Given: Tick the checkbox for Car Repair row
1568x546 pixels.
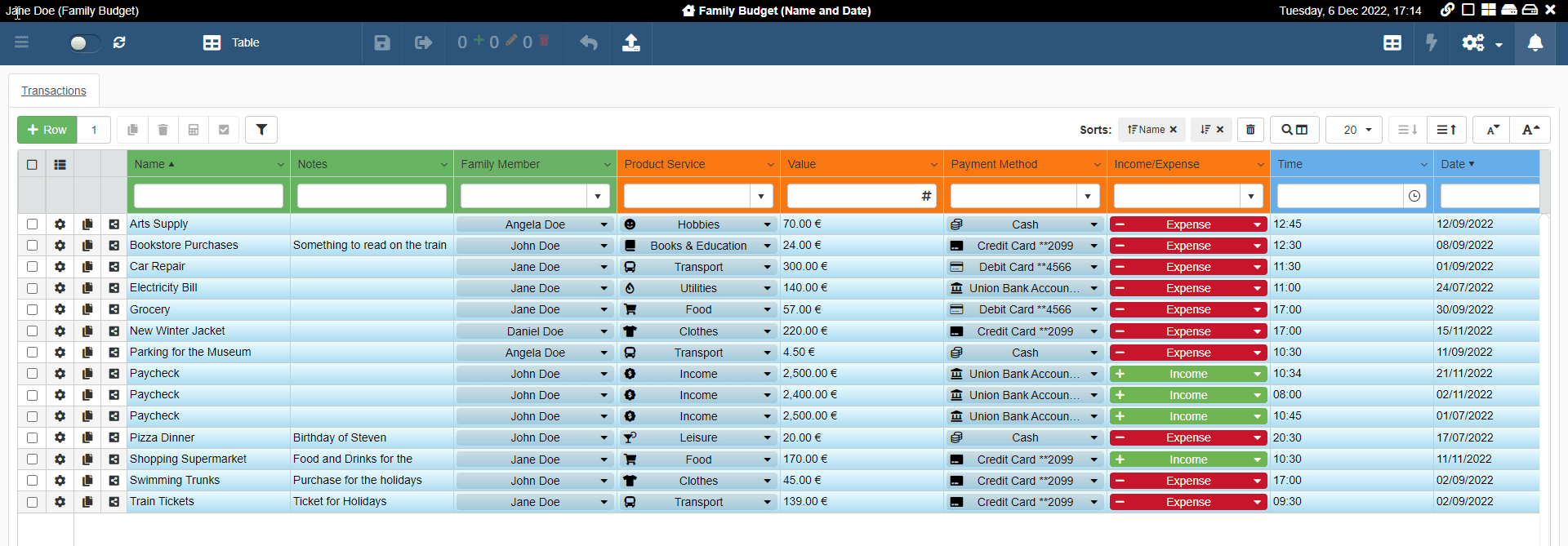Looking at the screenshot, I should (32, 267).
